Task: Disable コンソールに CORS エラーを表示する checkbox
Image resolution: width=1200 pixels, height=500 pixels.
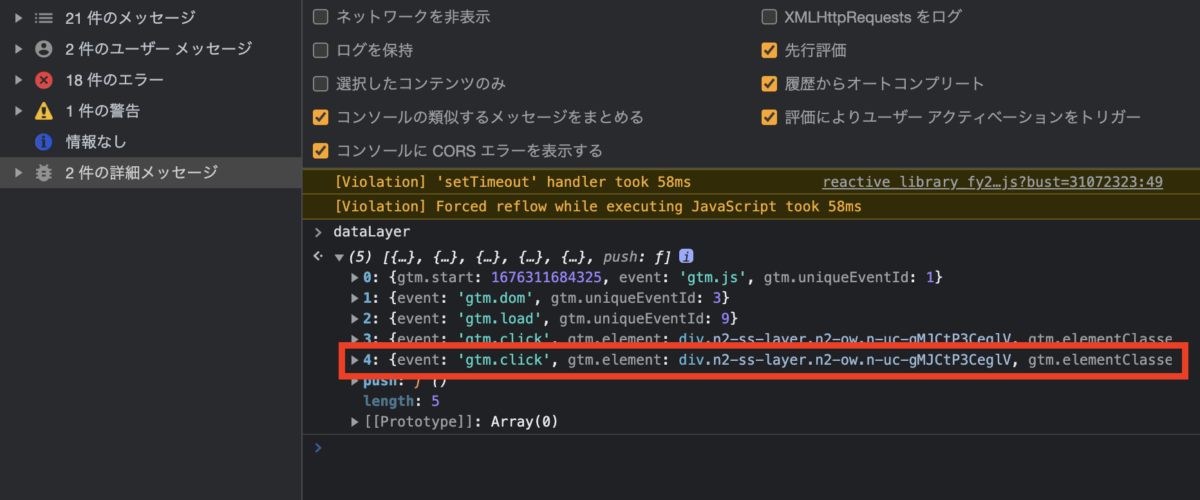Action: 320,151
